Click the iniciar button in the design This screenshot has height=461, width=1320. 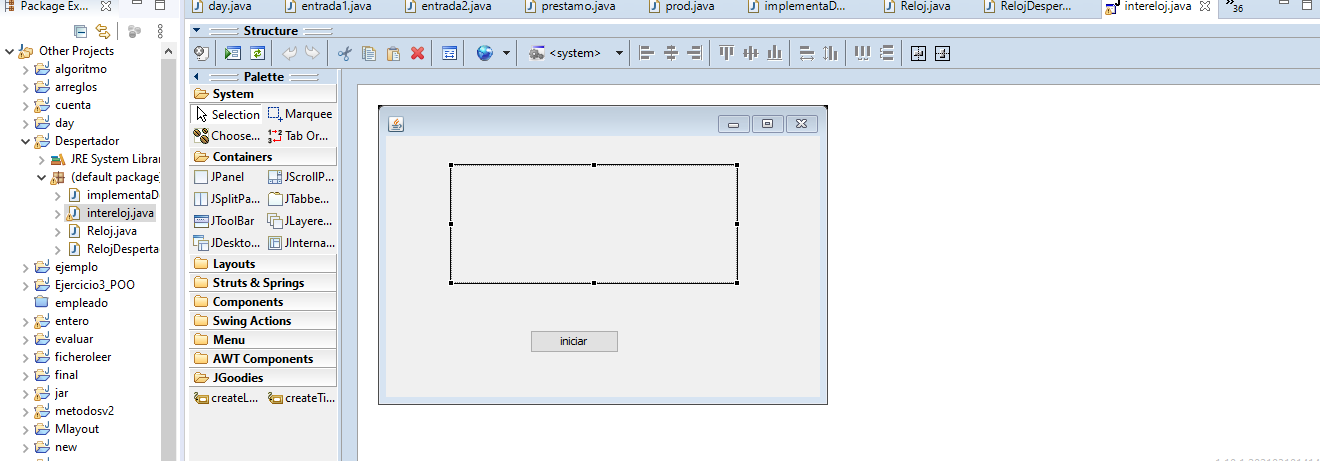click(x=574, y=341)
